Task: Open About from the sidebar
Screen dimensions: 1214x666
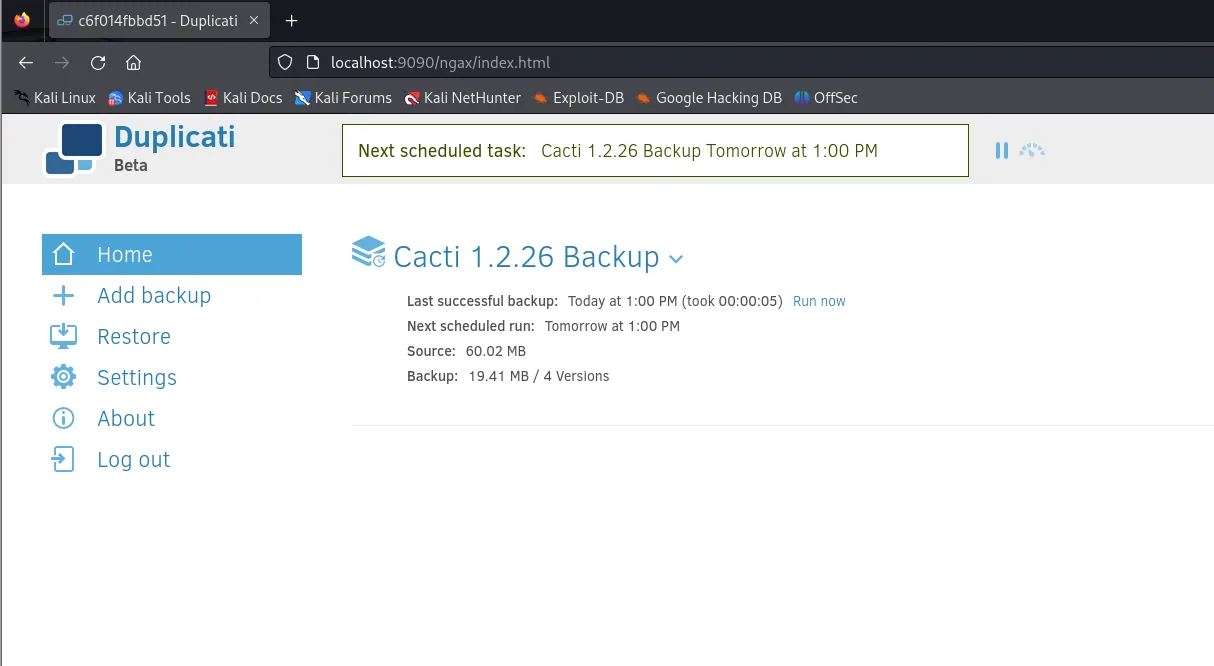Action: point(126,418)
